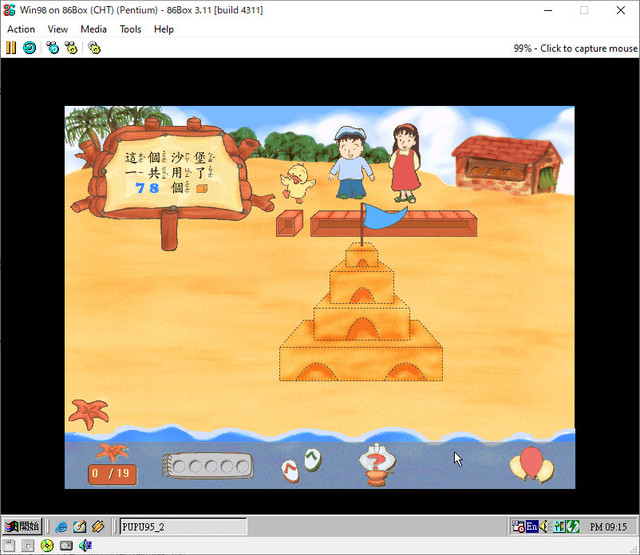This screenshot has height=555, width=640.
Task: Open the Tools menu
Action: 130,29
